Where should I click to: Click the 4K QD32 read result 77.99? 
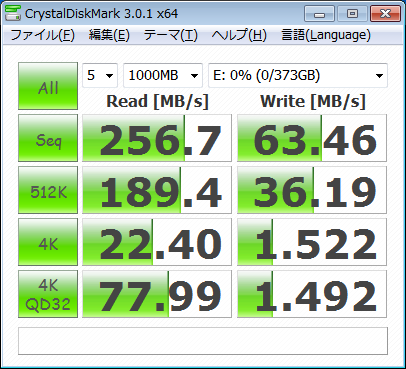pyautogui.click(x=157, y=294)
